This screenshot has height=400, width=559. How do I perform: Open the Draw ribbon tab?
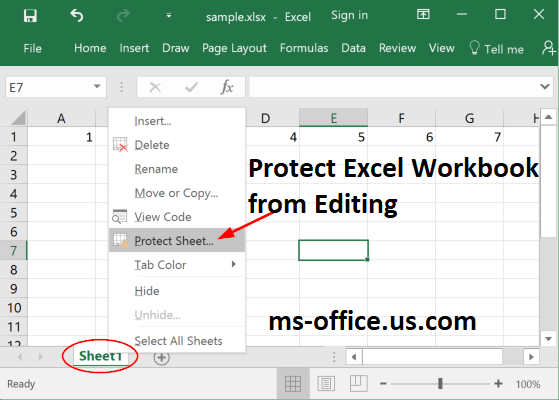pos(175,48)
